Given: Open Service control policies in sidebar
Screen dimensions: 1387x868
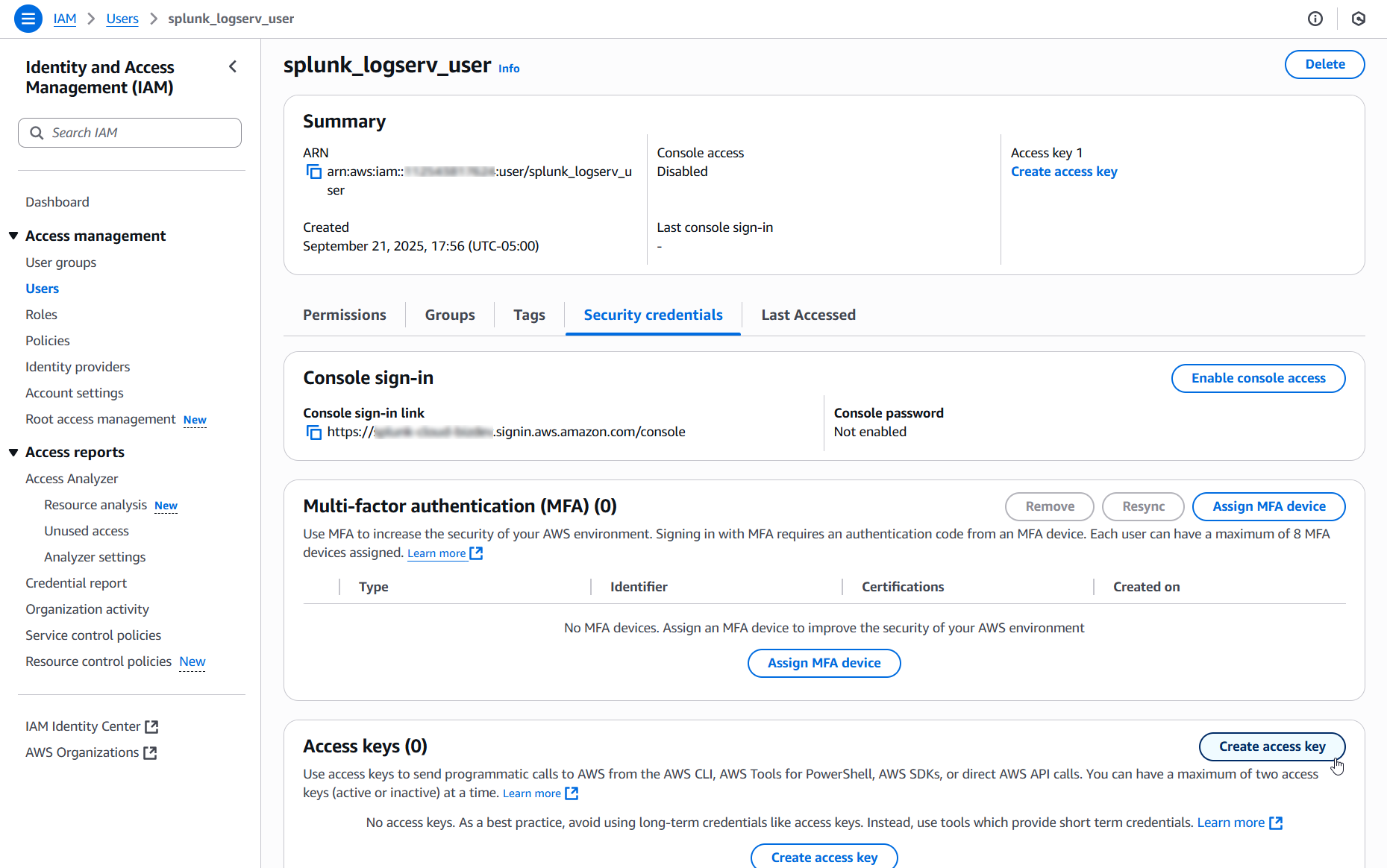Looking at the screenshot, I should (93, 635).
